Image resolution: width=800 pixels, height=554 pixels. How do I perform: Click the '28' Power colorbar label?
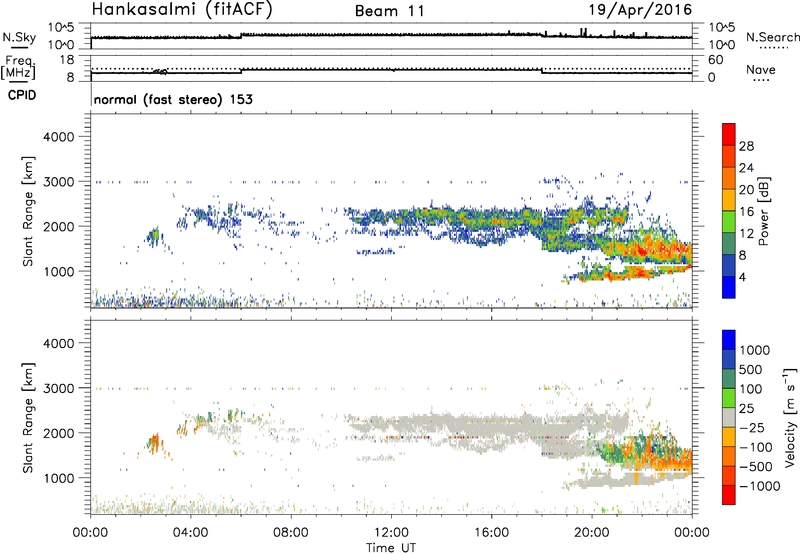point(746,146)
